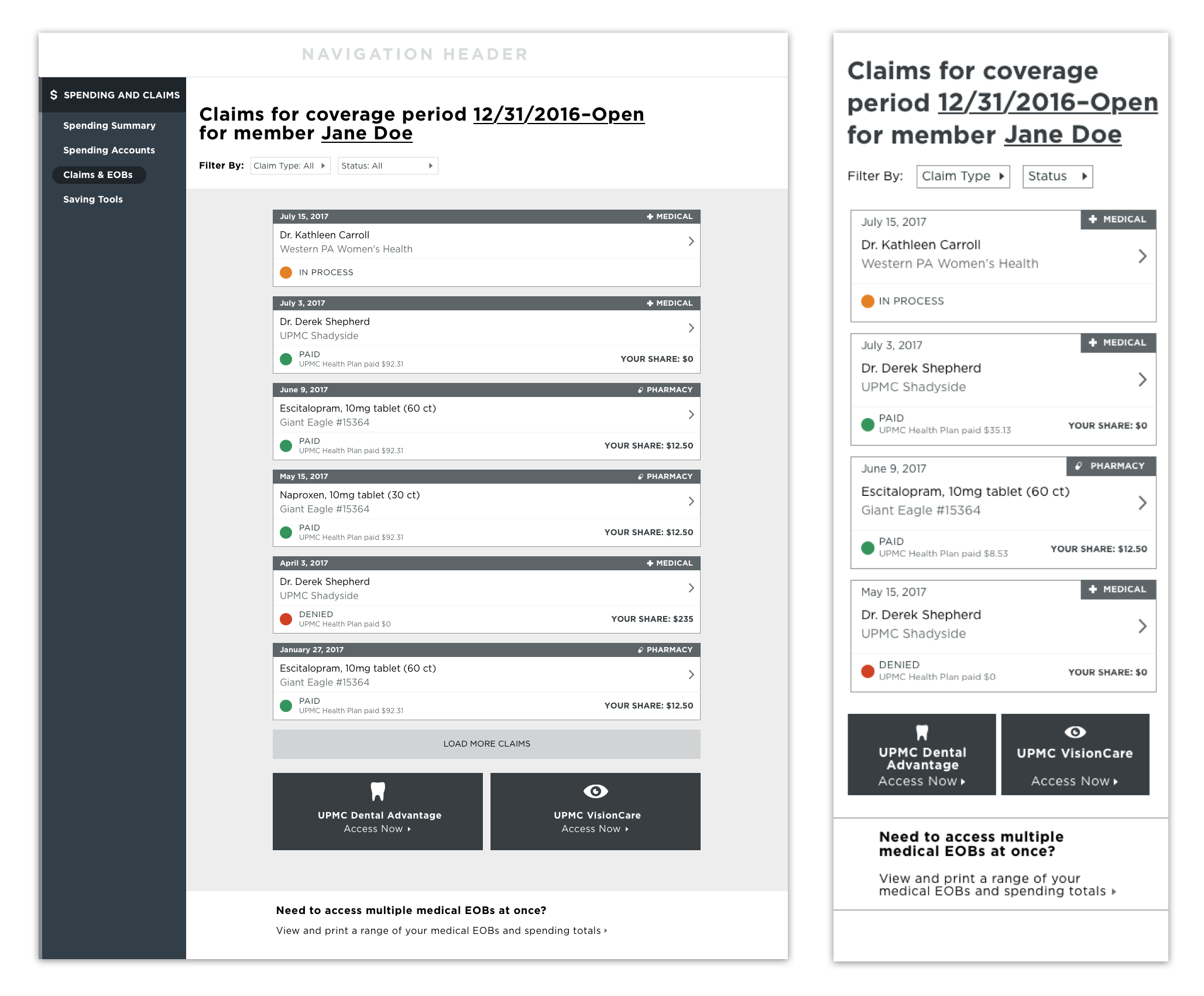Click desktop VisionCare Access Now link
The image size is (1204, 996).
point(595,829)
